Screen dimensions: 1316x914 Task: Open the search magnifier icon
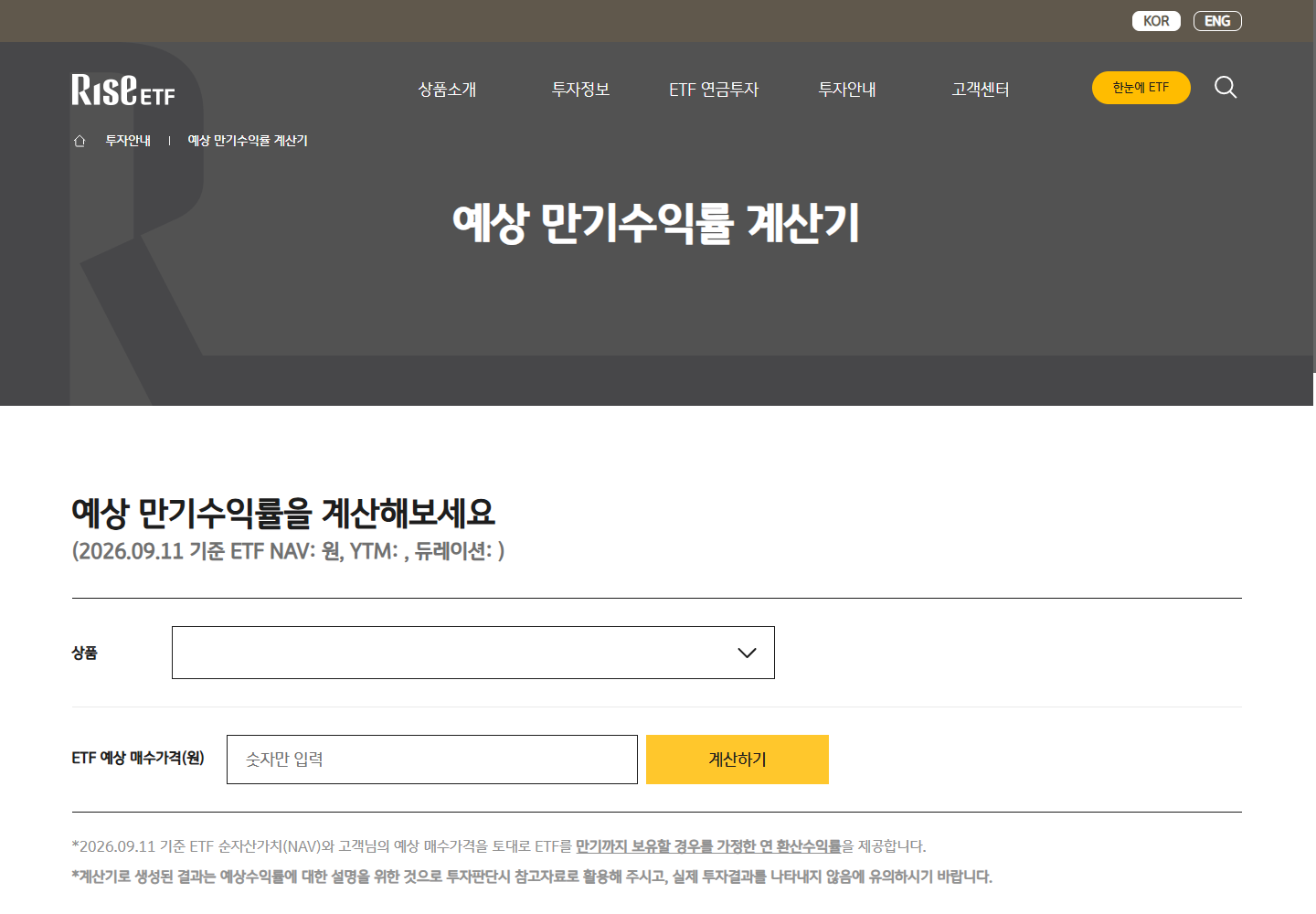[x=1226, y=88]
